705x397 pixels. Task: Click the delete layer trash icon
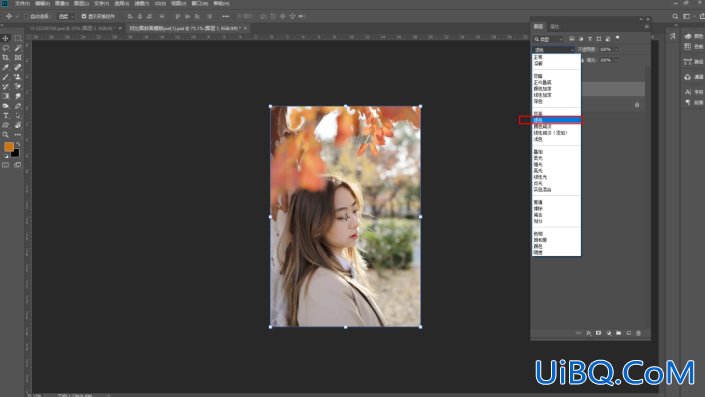(638, 333)
